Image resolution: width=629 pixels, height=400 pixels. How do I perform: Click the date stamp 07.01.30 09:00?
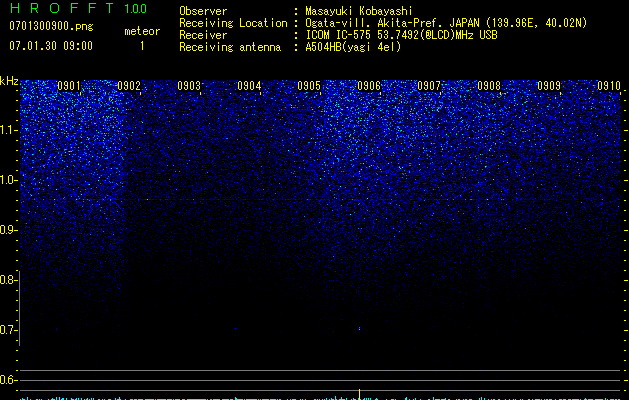coord(51,46)
